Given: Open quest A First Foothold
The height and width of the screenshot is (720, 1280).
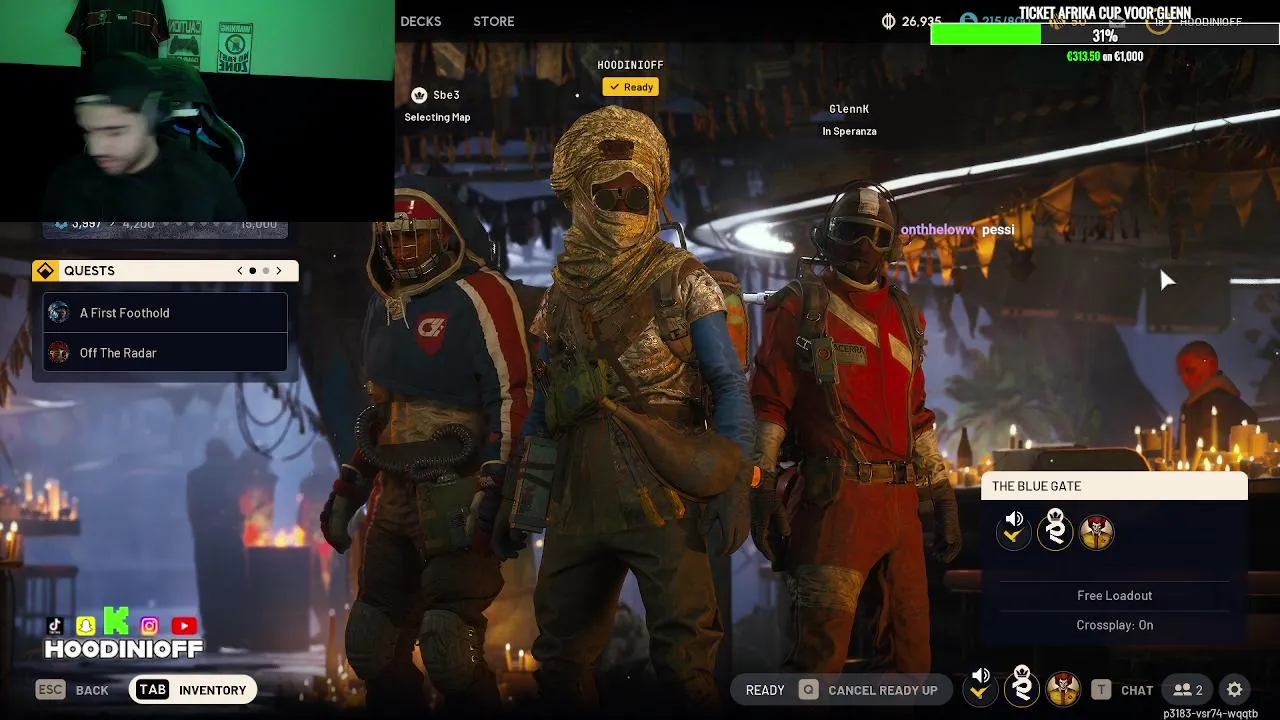Looking at the screenshot, I should (x=165, y=313).
